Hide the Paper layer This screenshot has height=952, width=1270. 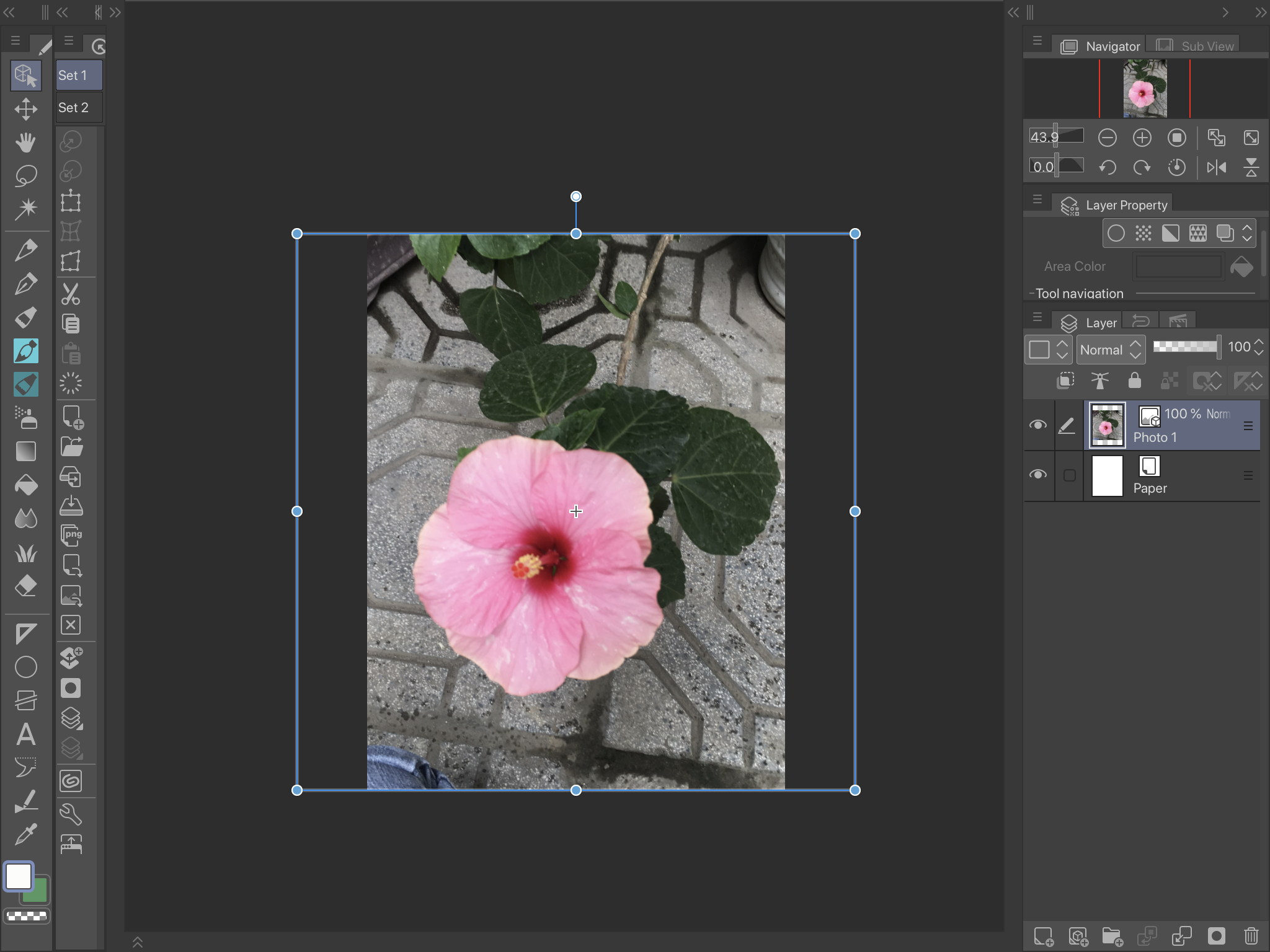(1037, 475)
